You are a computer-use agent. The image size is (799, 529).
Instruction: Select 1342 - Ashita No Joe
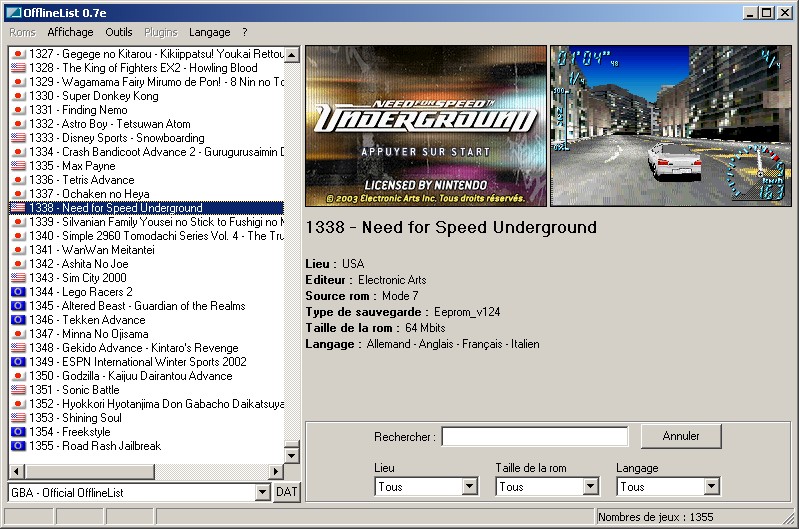pos(147,264)
